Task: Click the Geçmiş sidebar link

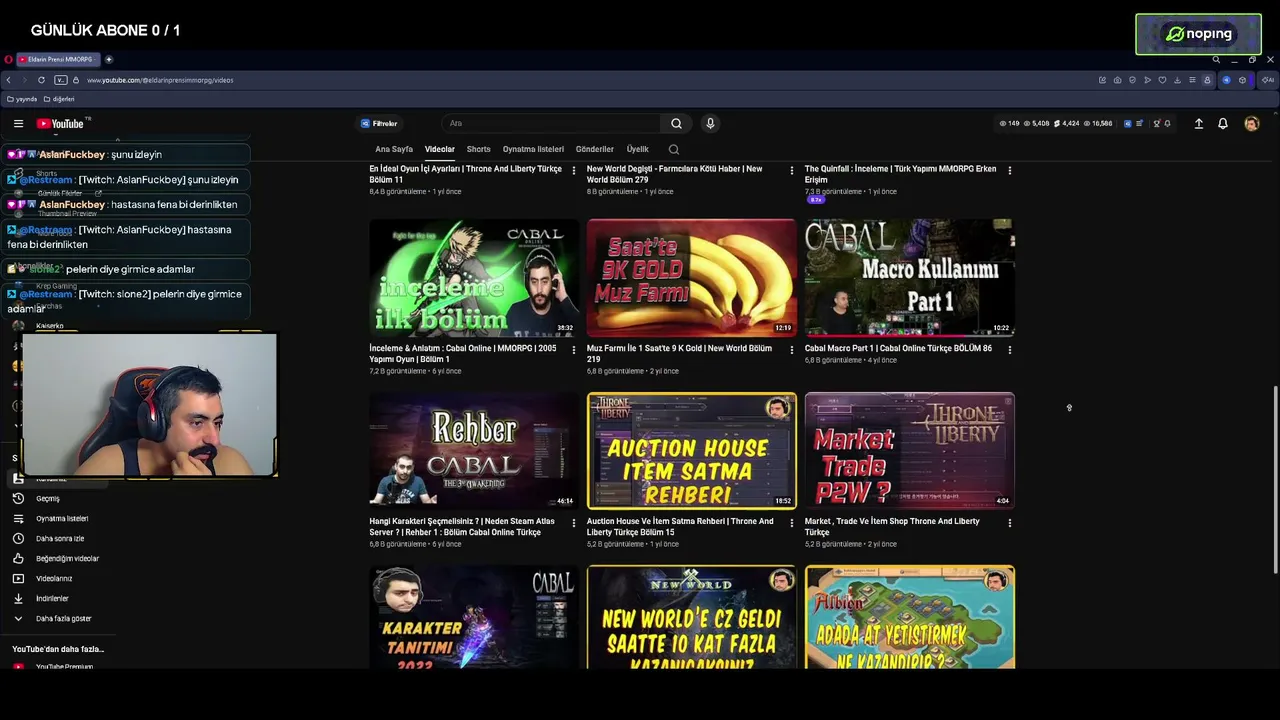Action: [48, 498]
